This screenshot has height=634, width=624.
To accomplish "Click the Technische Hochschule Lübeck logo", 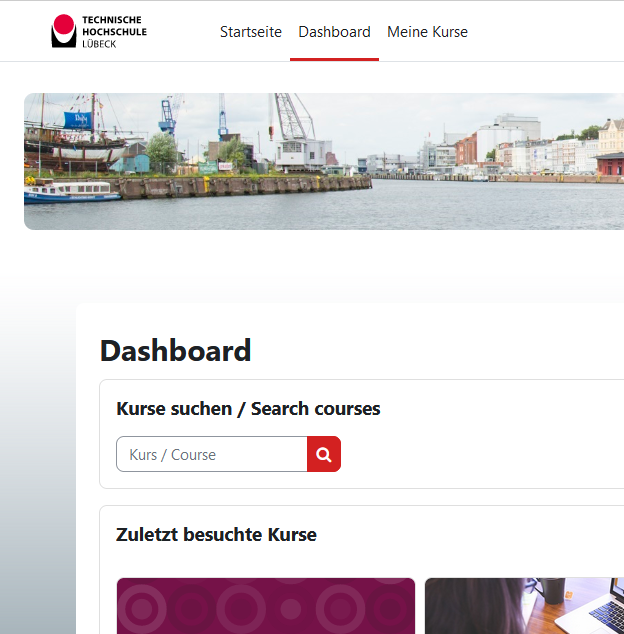I will pyautogui.click(x=99, y=31).
